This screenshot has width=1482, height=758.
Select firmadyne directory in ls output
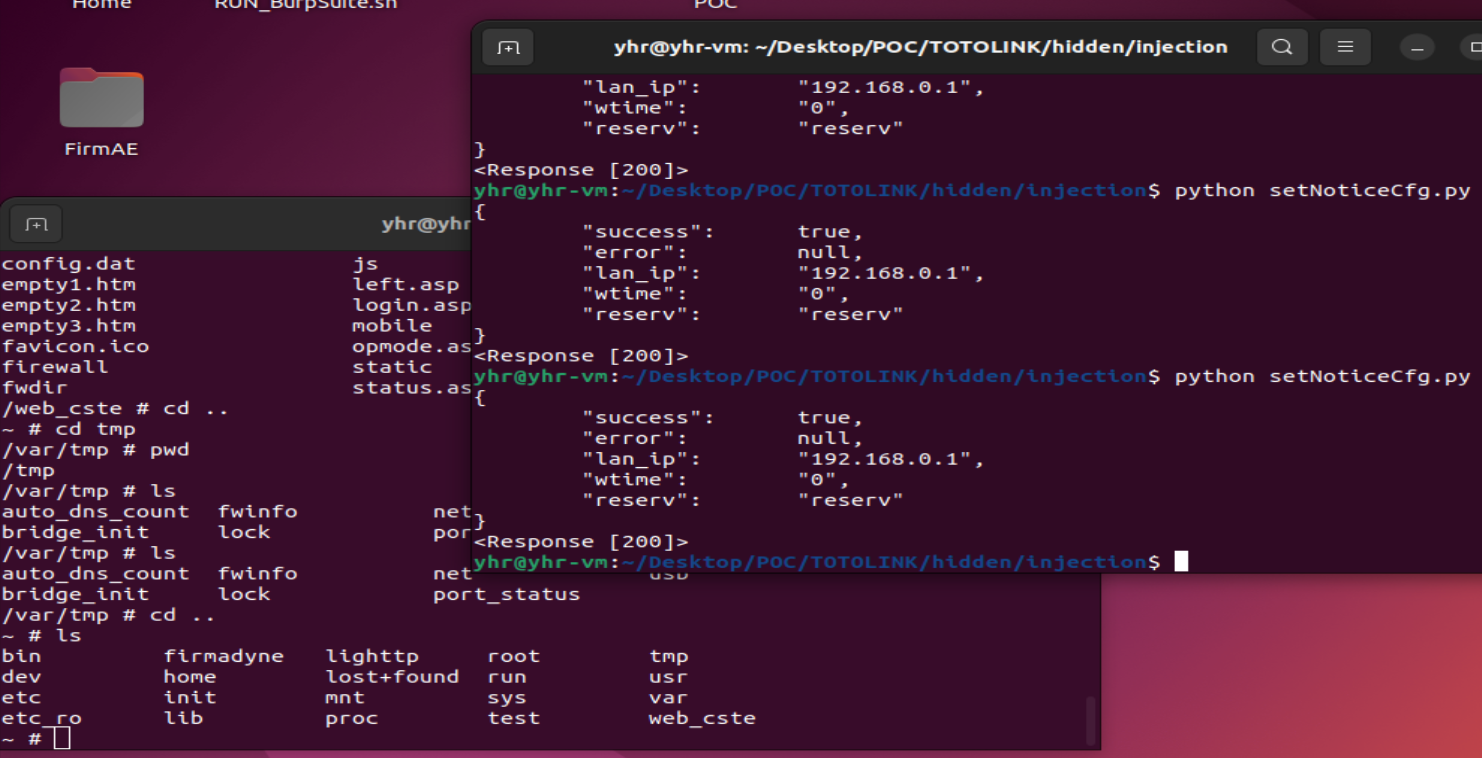coord(224,656)
